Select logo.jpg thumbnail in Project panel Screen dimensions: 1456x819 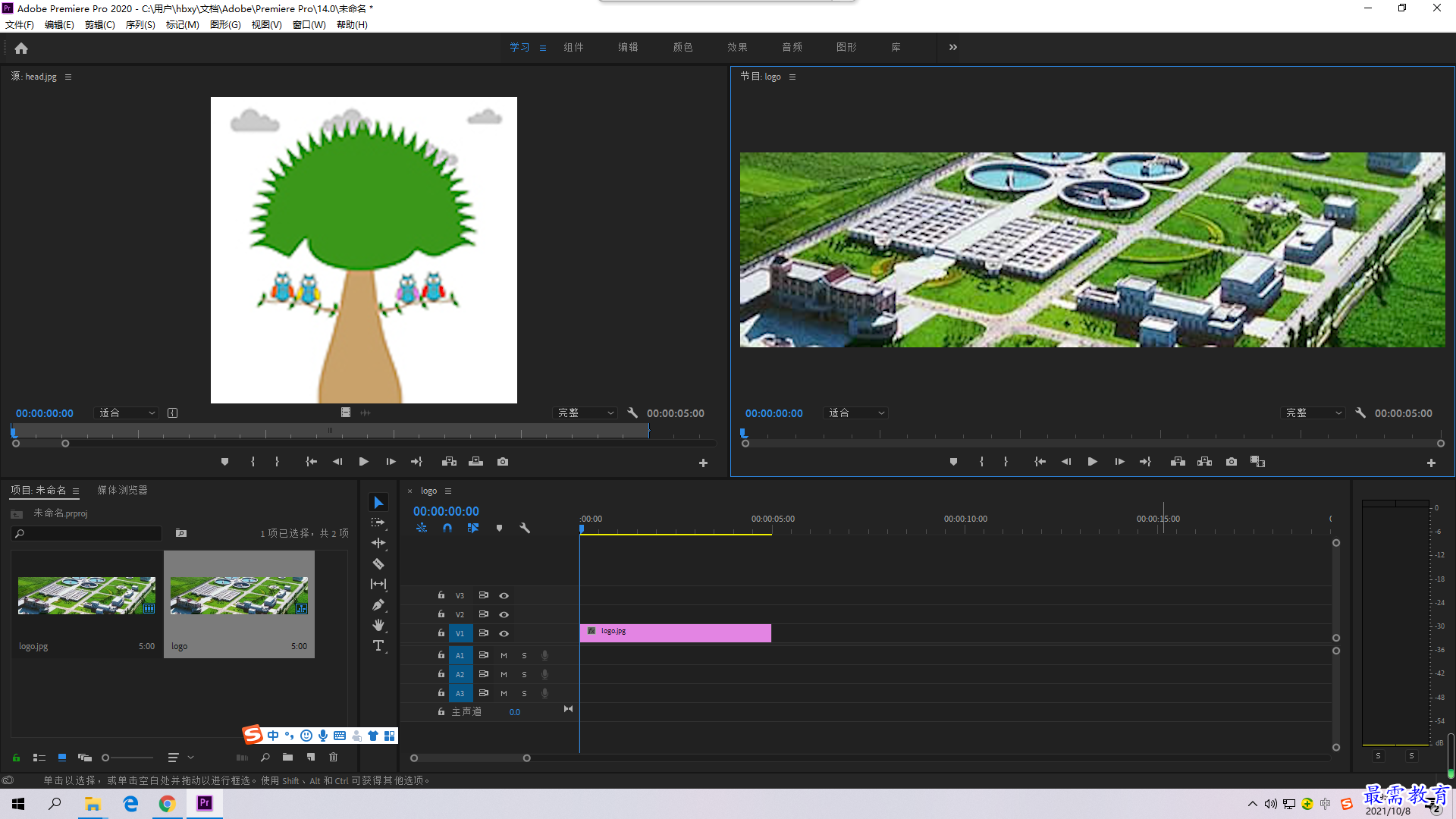pos(86,596)
